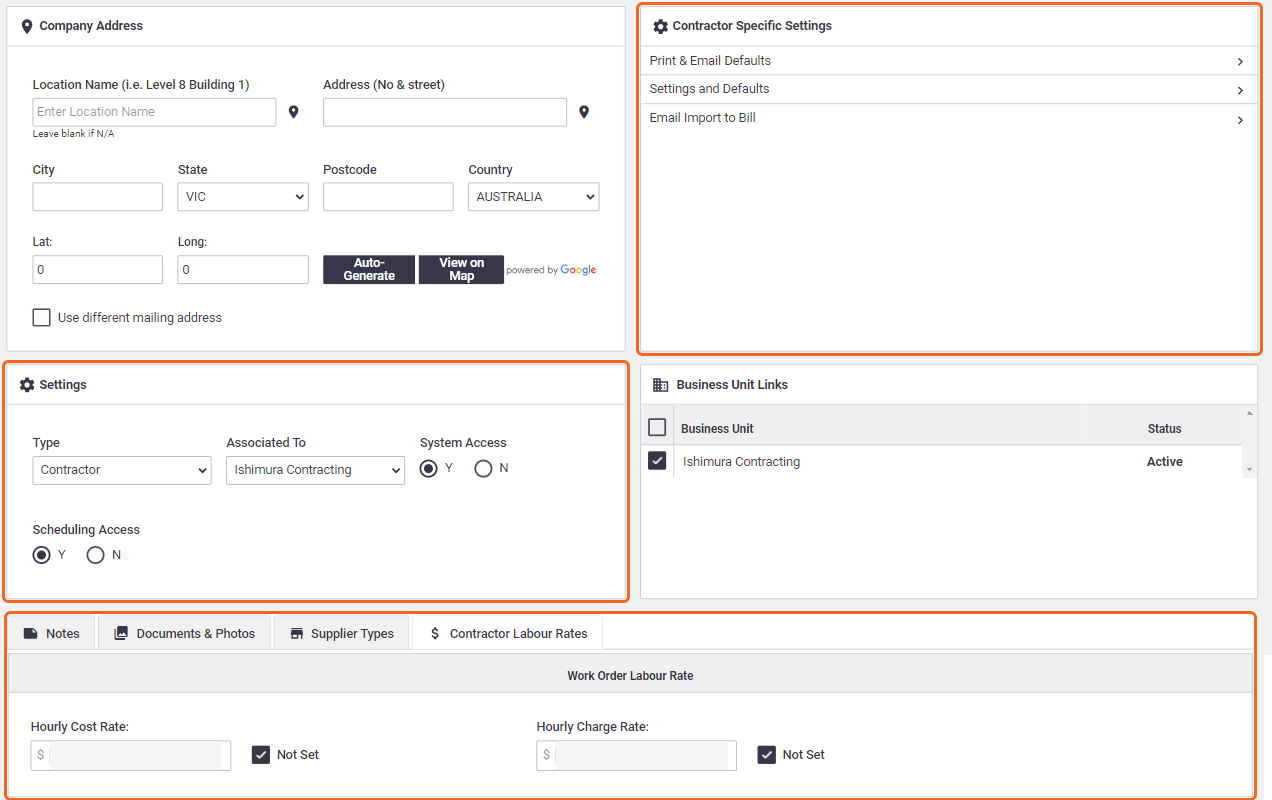Image resolution: width=1272 pixels, height=800 pixels.
Task: Click the dollar icon on Contractor Labour Rates
Action: tap(435, 633)
